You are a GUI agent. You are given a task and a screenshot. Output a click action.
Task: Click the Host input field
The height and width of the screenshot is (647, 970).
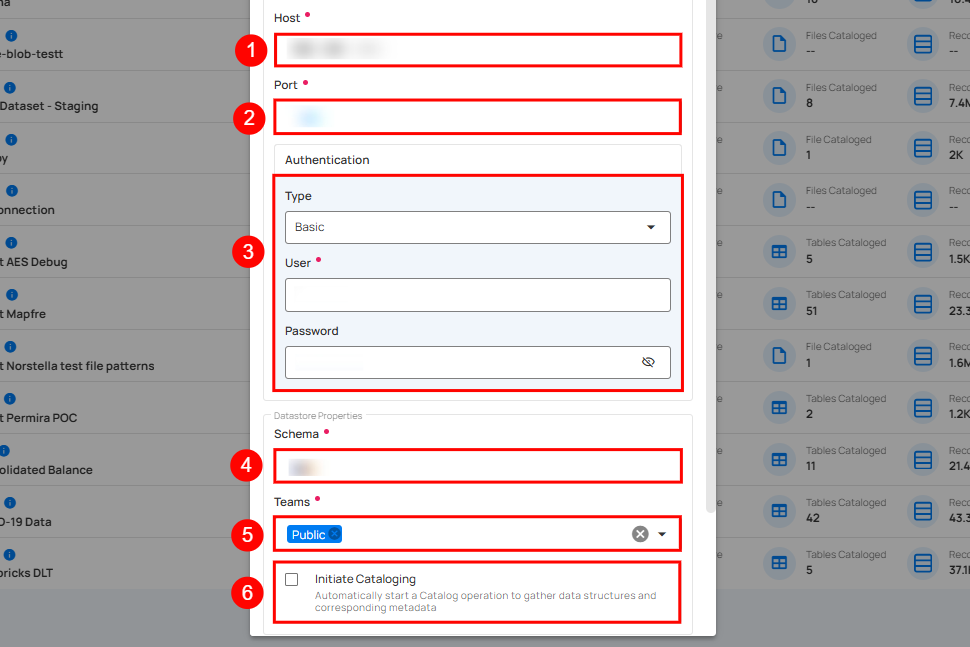[477, 49]
